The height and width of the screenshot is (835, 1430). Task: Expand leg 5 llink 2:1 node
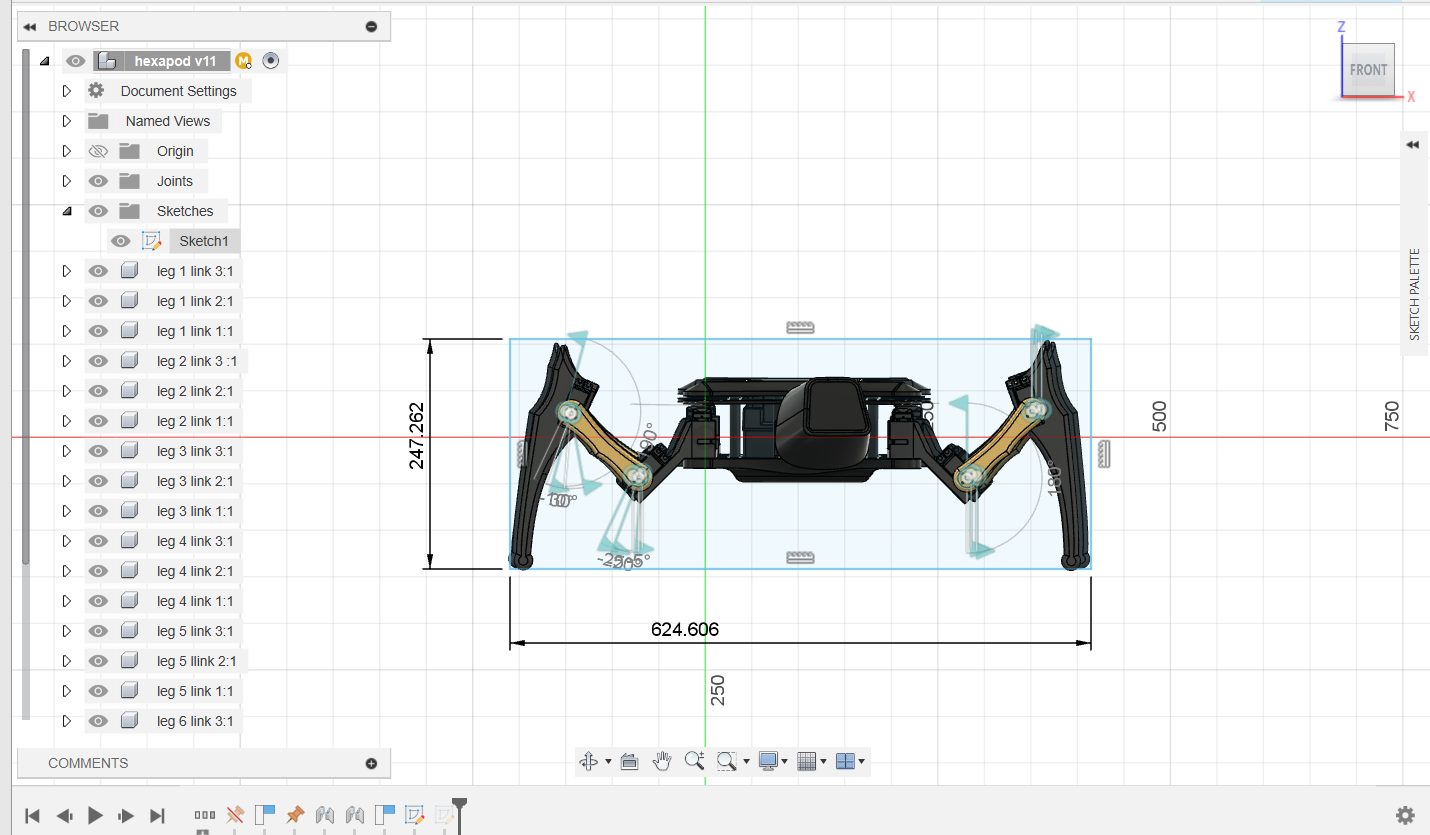coord(67,661)
